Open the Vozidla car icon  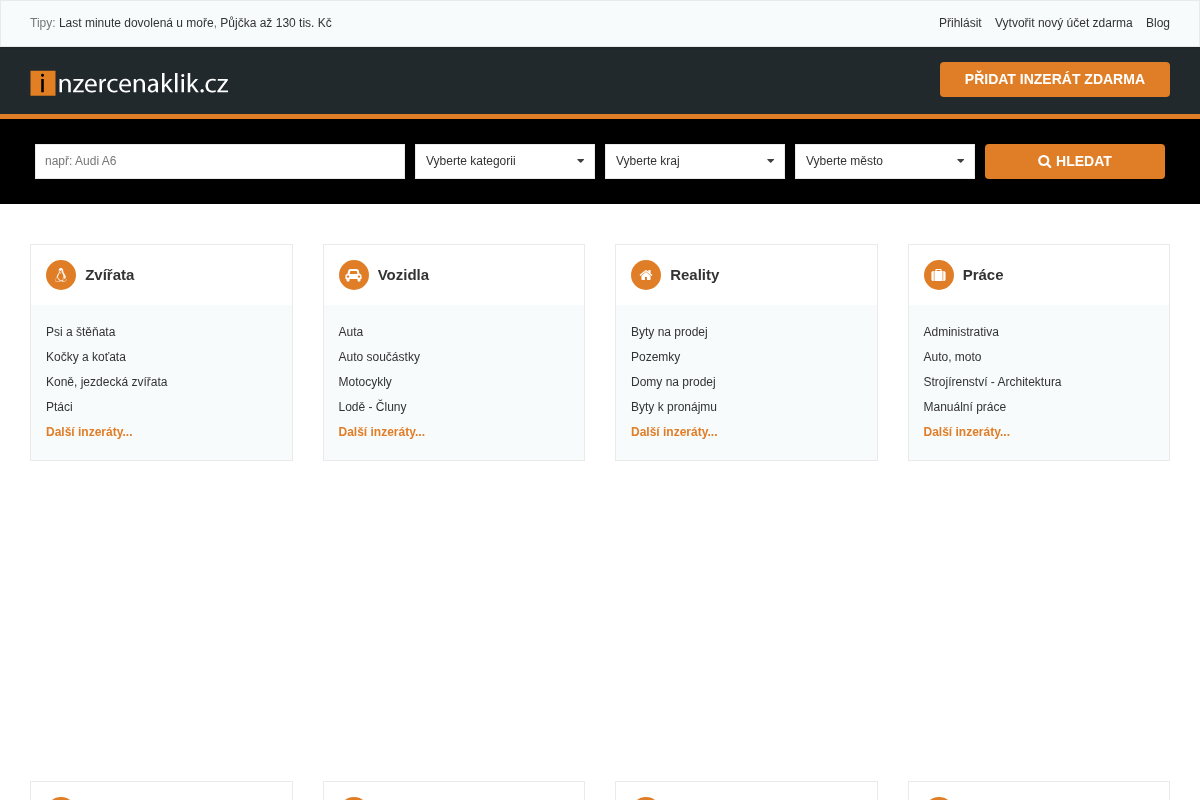click(x=354, y=275)
